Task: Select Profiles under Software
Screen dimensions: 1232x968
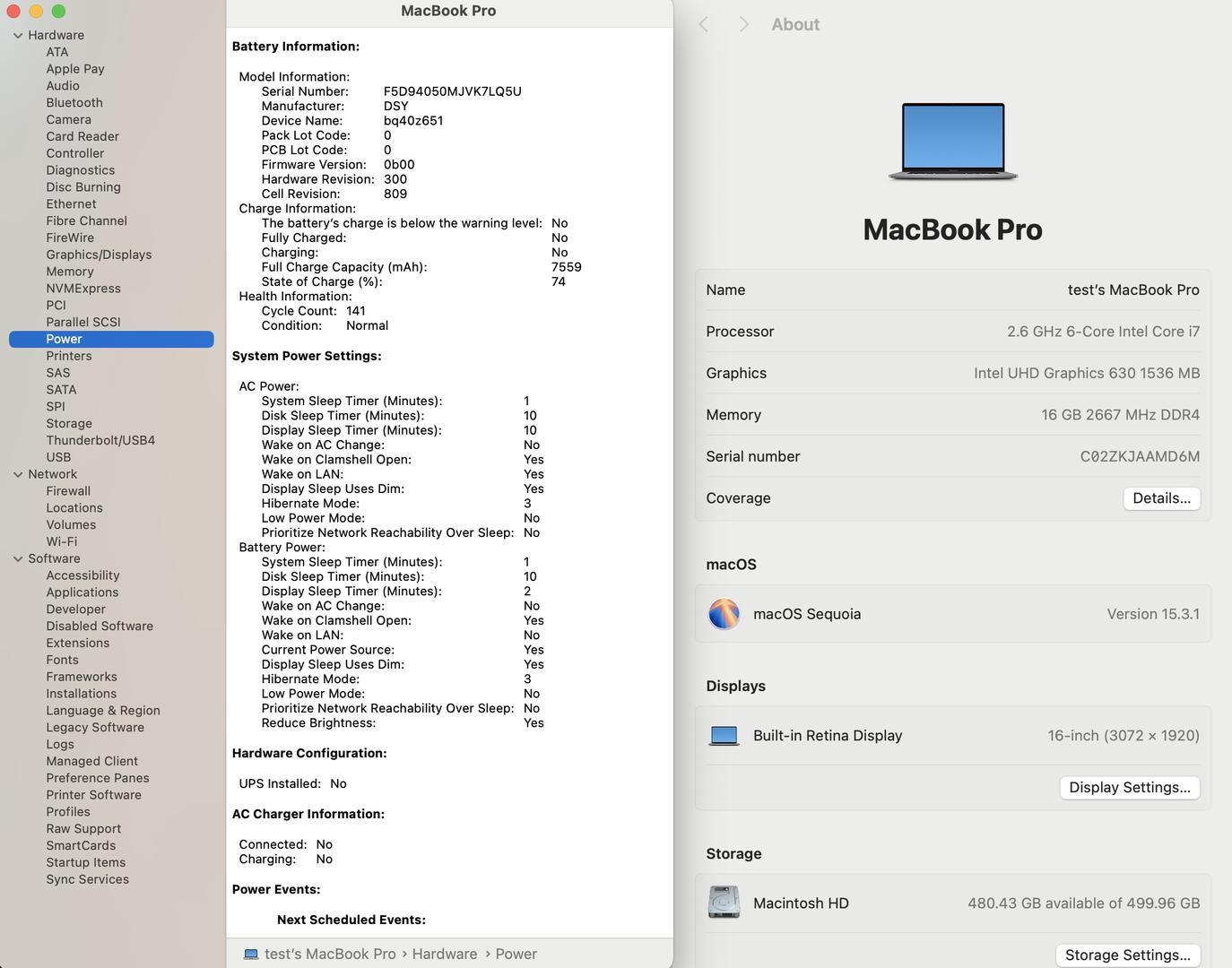Action: [68, 812]
